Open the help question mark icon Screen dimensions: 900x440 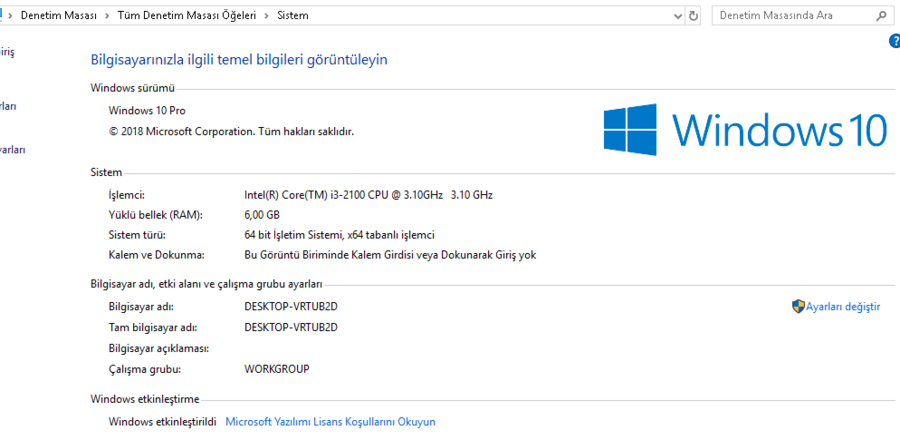894,41
